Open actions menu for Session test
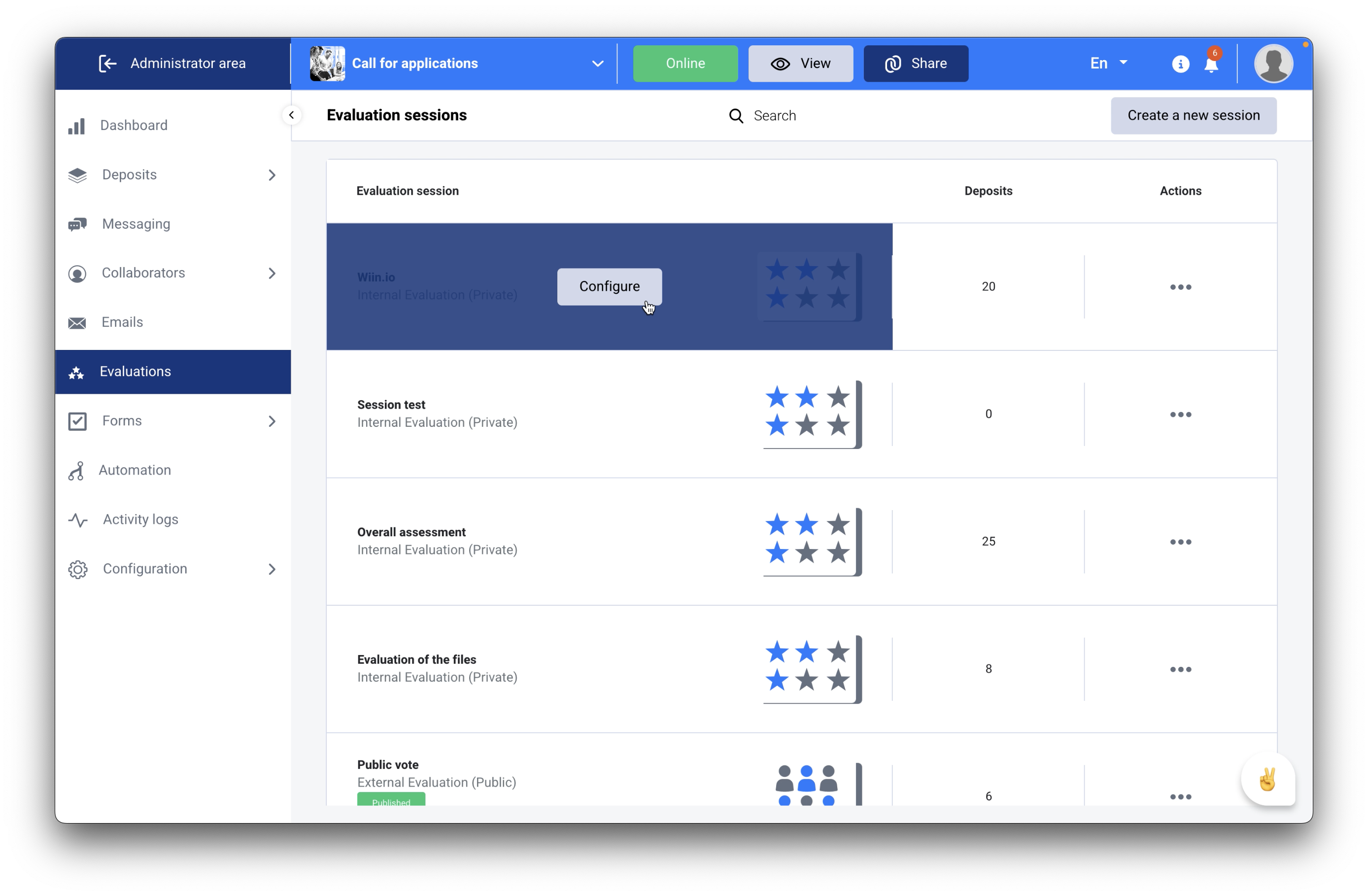 pyautogui.click(x=1180, y=414)
